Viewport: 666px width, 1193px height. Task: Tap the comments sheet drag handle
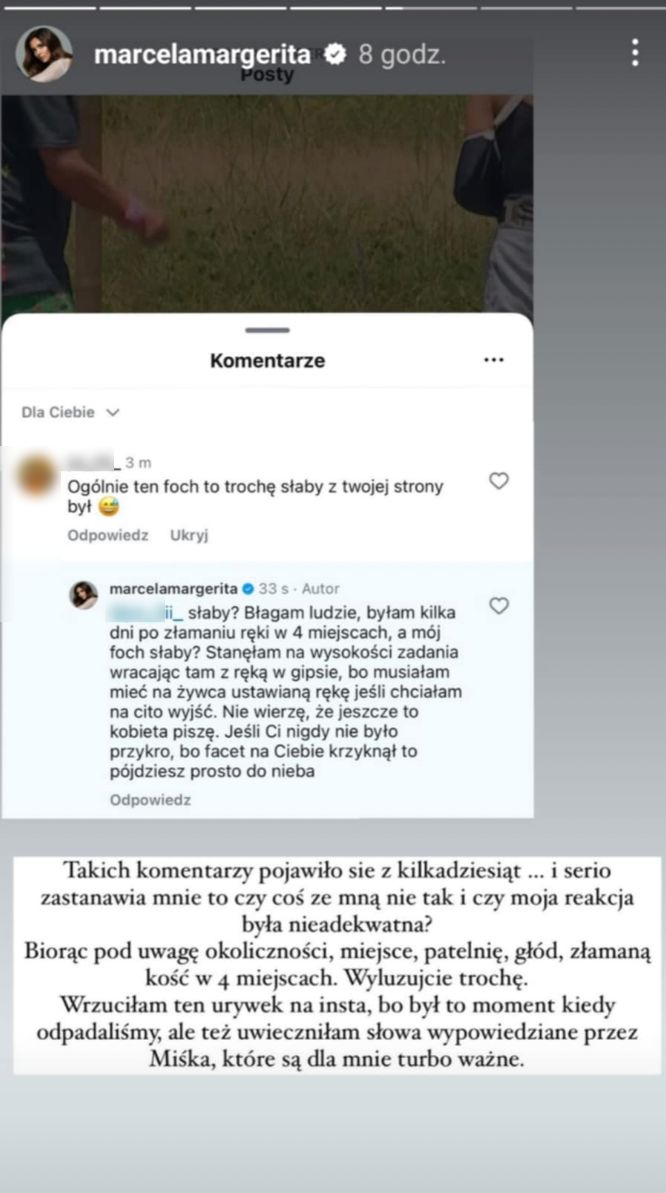coord(267,330)
